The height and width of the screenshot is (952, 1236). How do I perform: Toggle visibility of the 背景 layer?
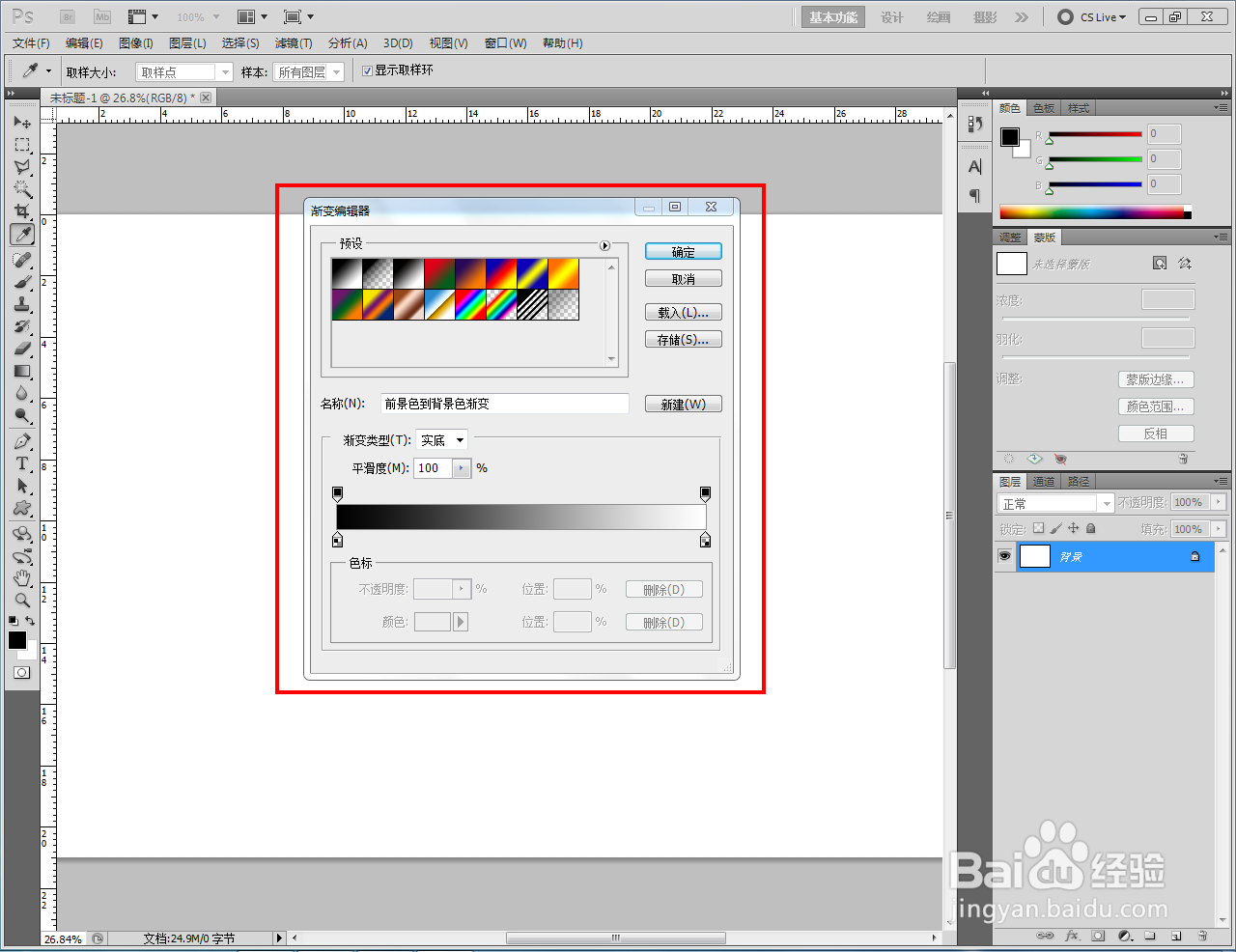[x=1005, y=556]
